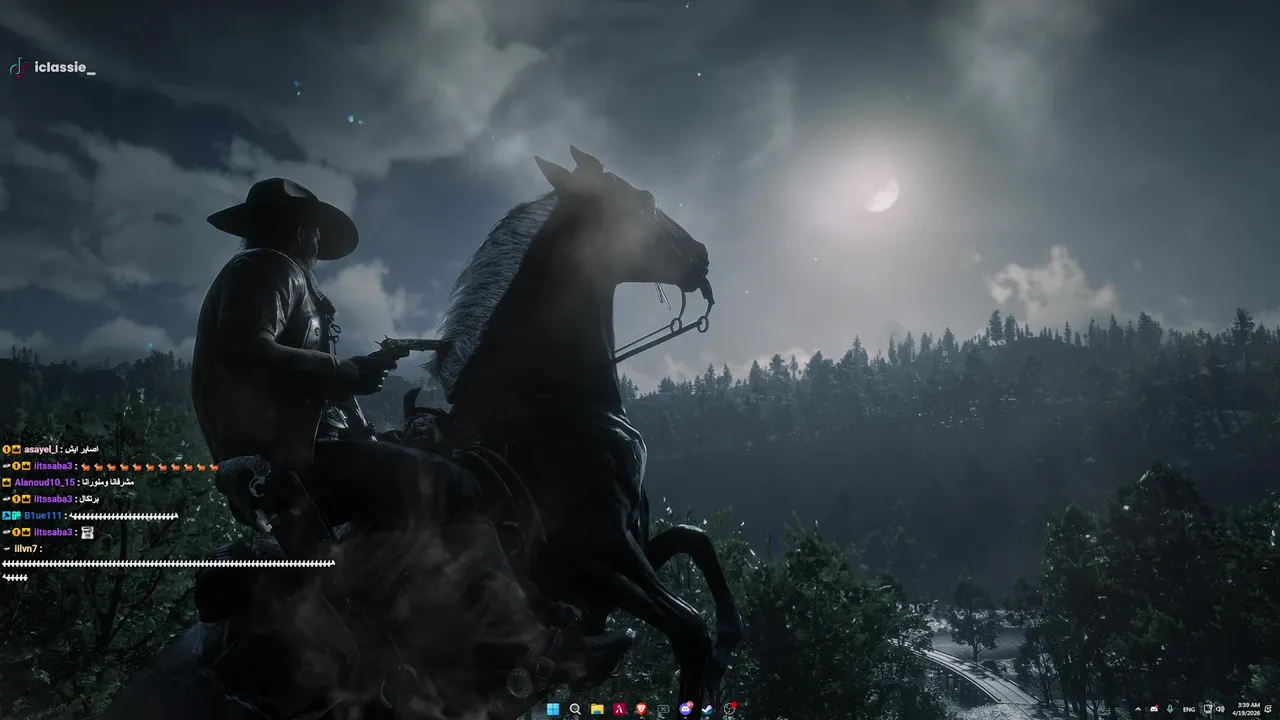The width and height of the screenshot is (1280, 720).
Task: Open taskbar Search magnifier
Action: [x=575, y=709]
